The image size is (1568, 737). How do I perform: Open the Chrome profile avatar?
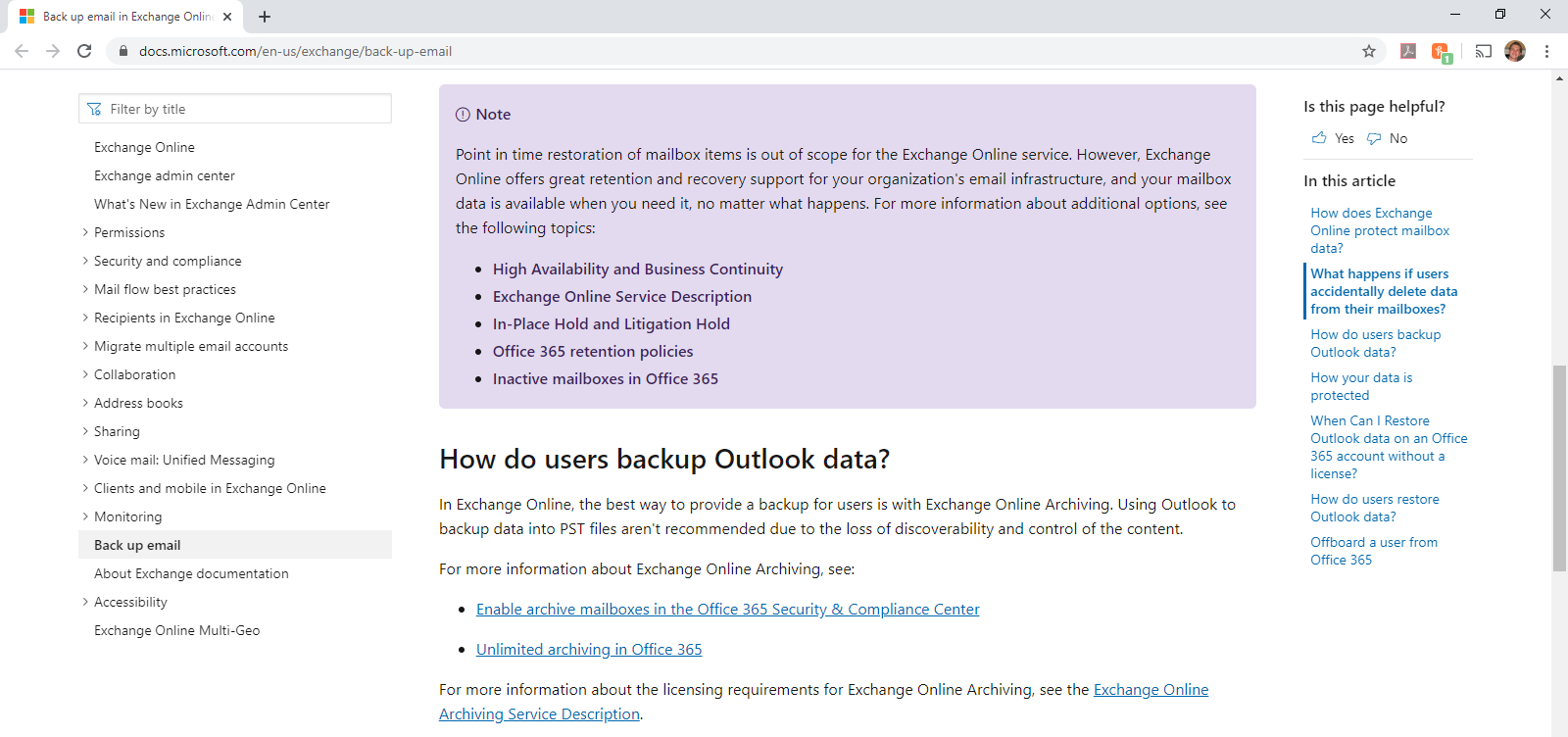1515,51
